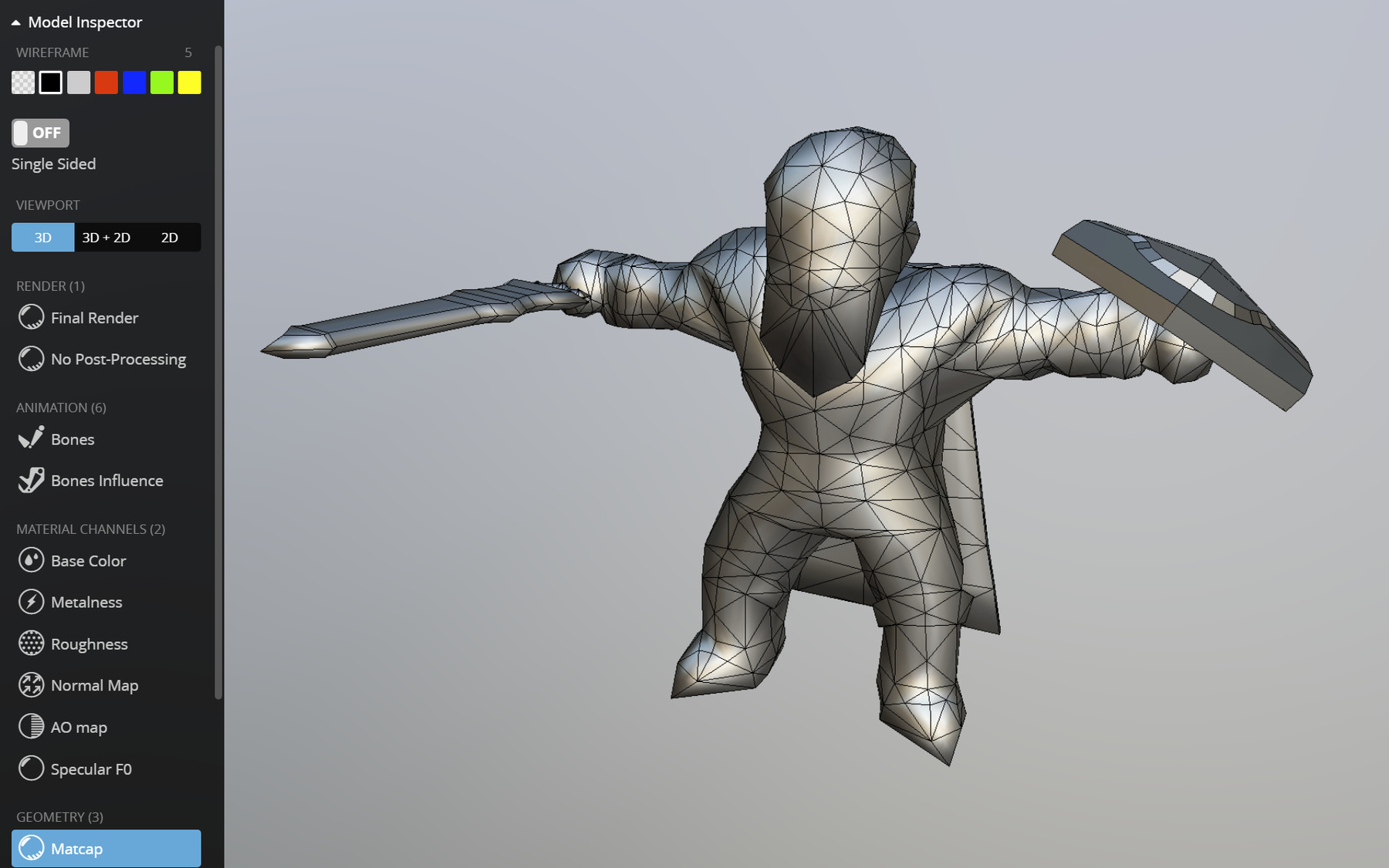Choose No Post-Processing render
The height and width of the screenshot is (868, 1389).
118,359
